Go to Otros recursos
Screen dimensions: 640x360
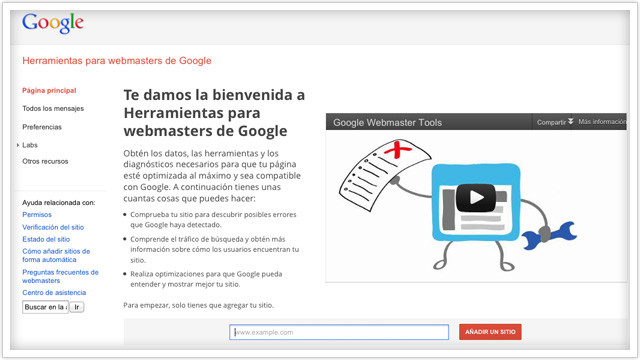45,161
